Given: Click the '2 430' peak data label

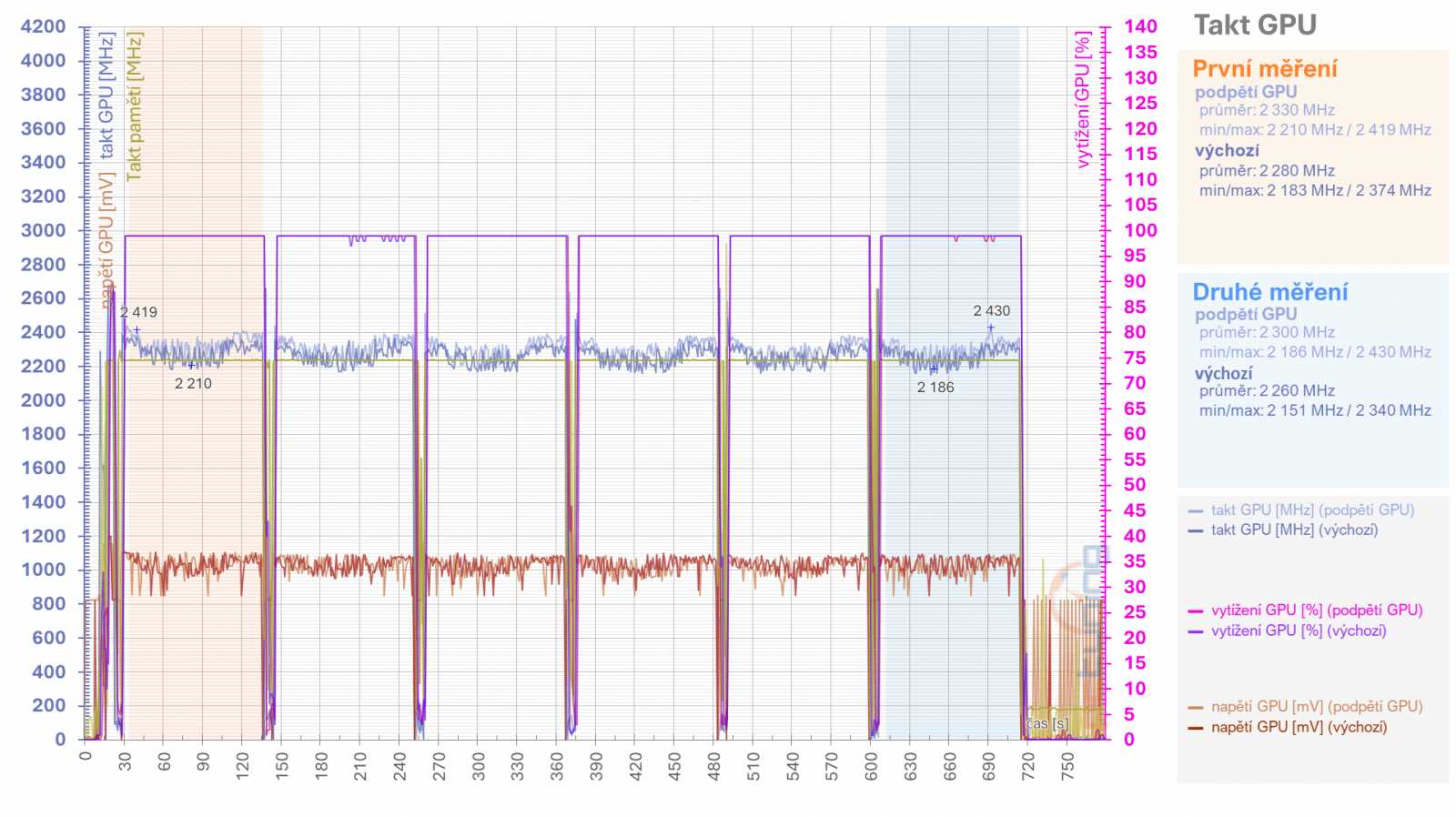Looking at the screenshot, I should (991, 311).
